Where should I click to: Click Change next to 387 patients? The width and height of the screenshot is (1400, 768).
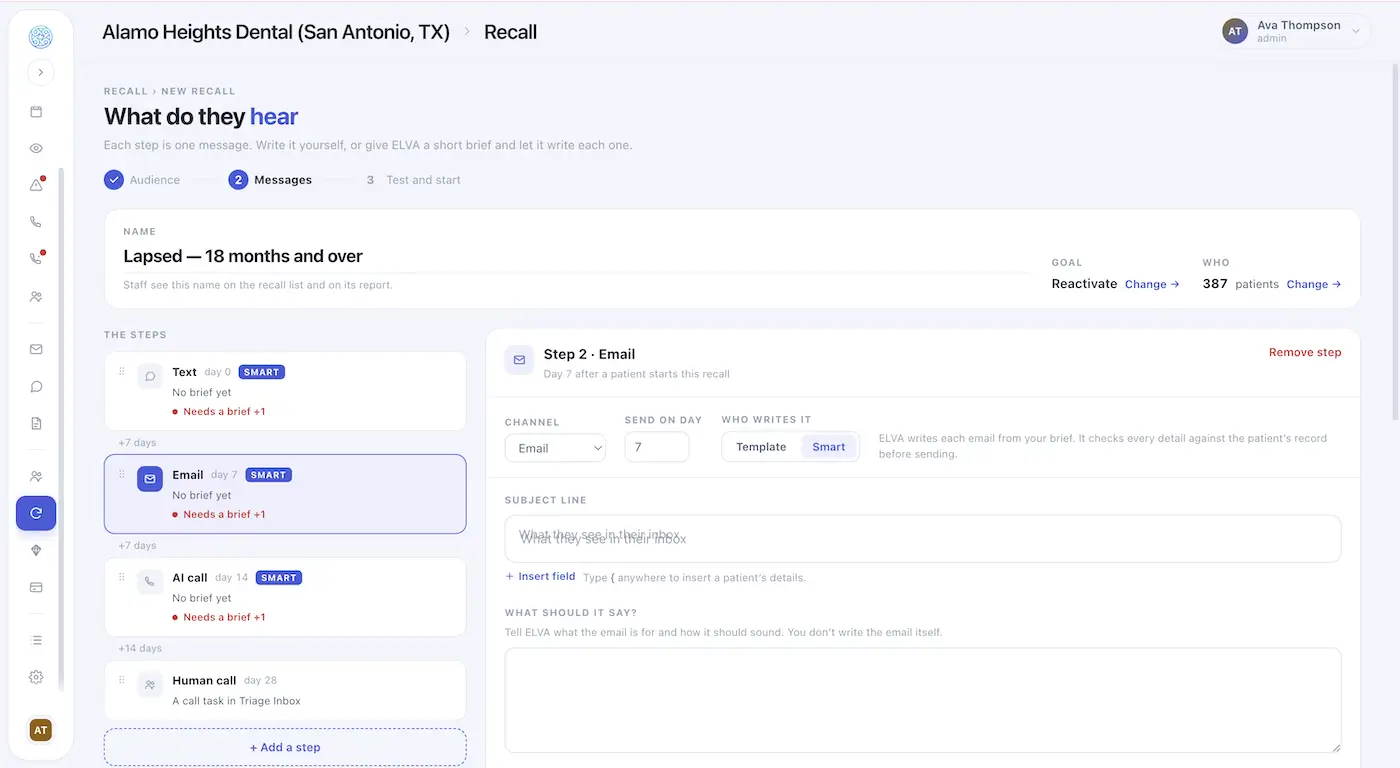tap(1314, 284)
